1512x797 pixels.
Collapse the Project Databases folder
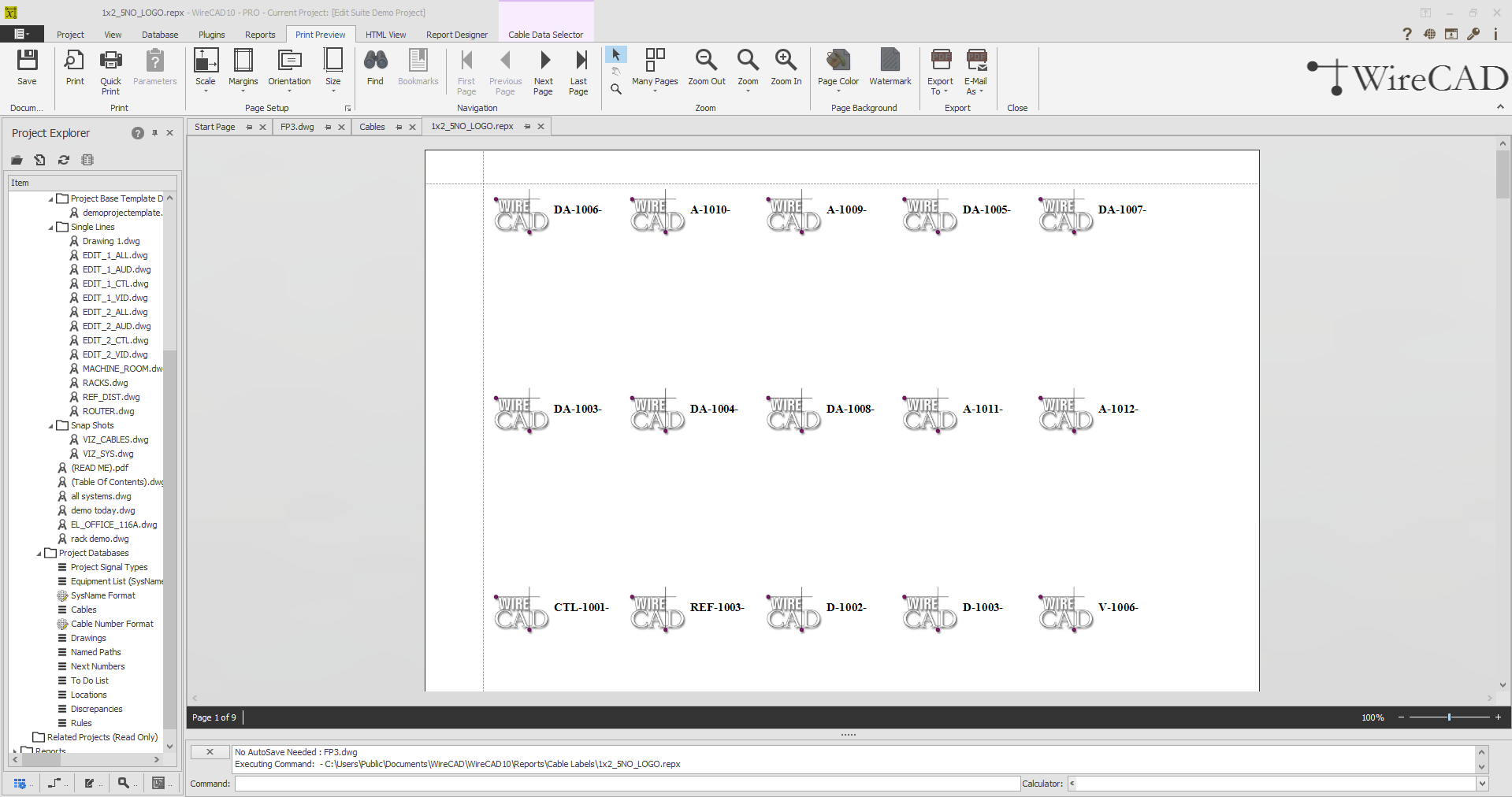[39, 554]
